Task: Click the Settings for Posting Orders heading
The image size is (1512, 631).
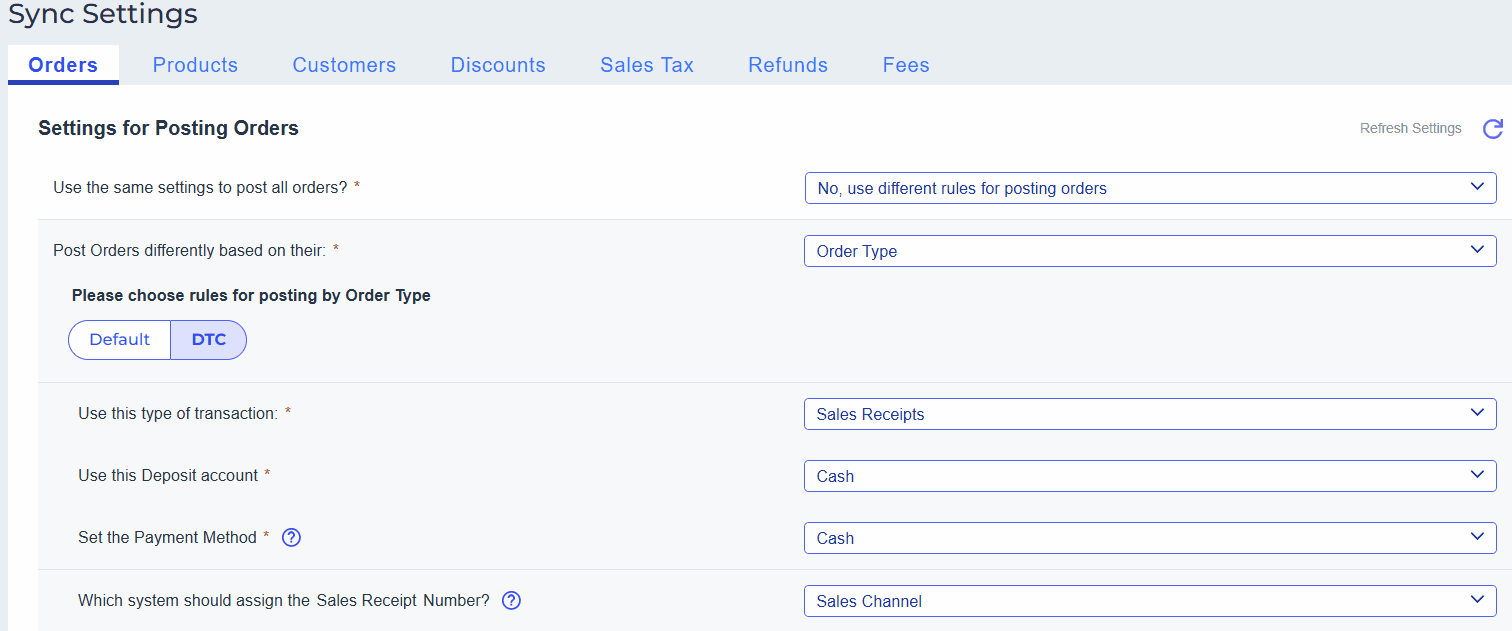Action: 168,128
